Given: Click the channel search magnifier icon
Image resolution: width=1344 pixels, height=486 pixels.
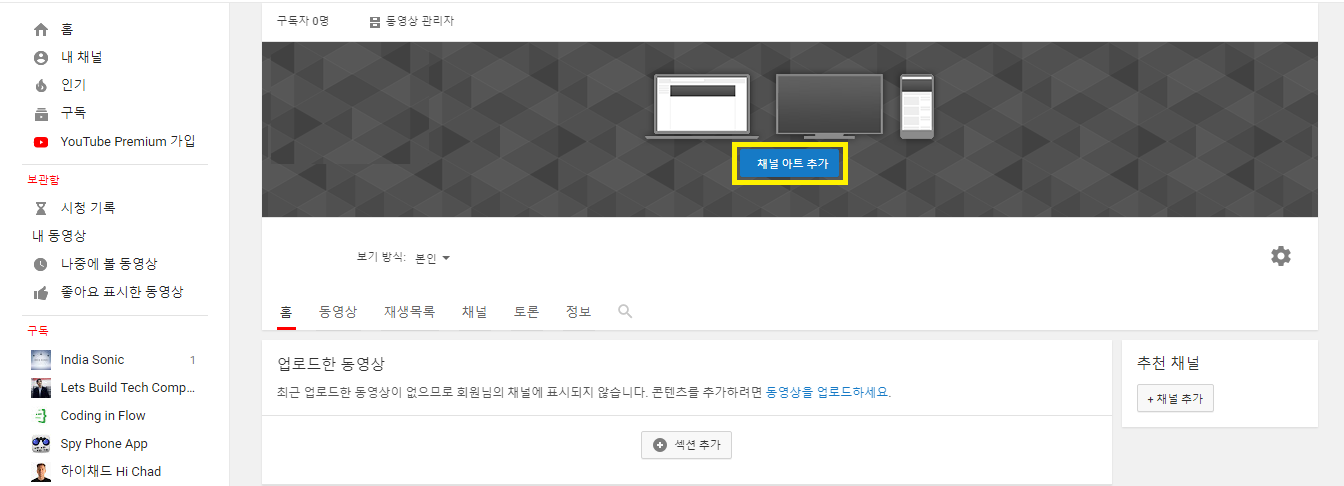Looking at the screenshot, I should (625, 312).
